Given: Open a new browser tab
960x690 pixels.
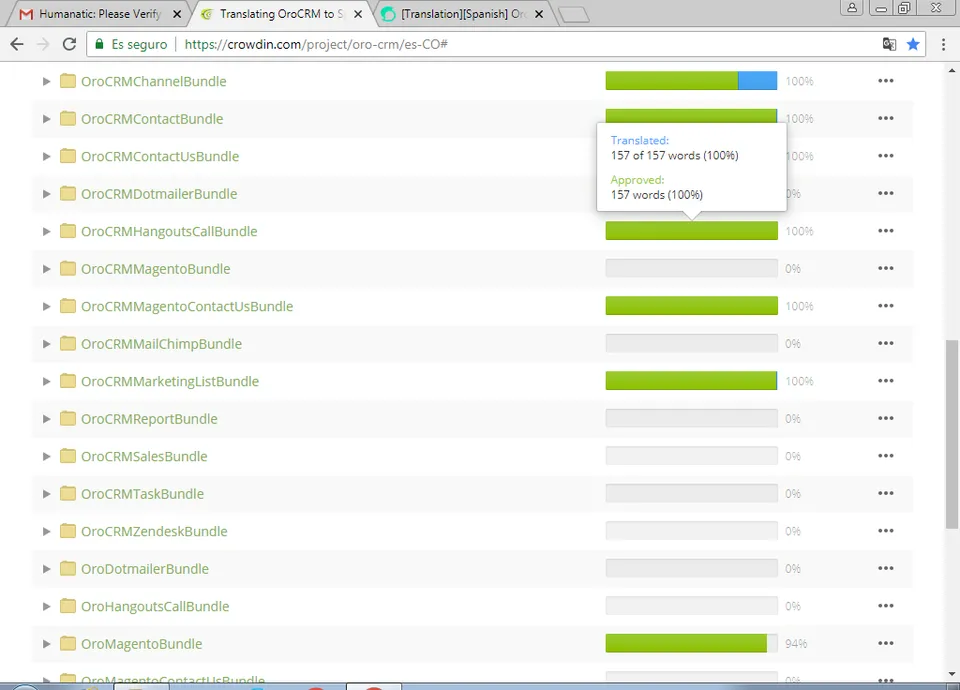Looking at the screenshot, I should (574, 15).
